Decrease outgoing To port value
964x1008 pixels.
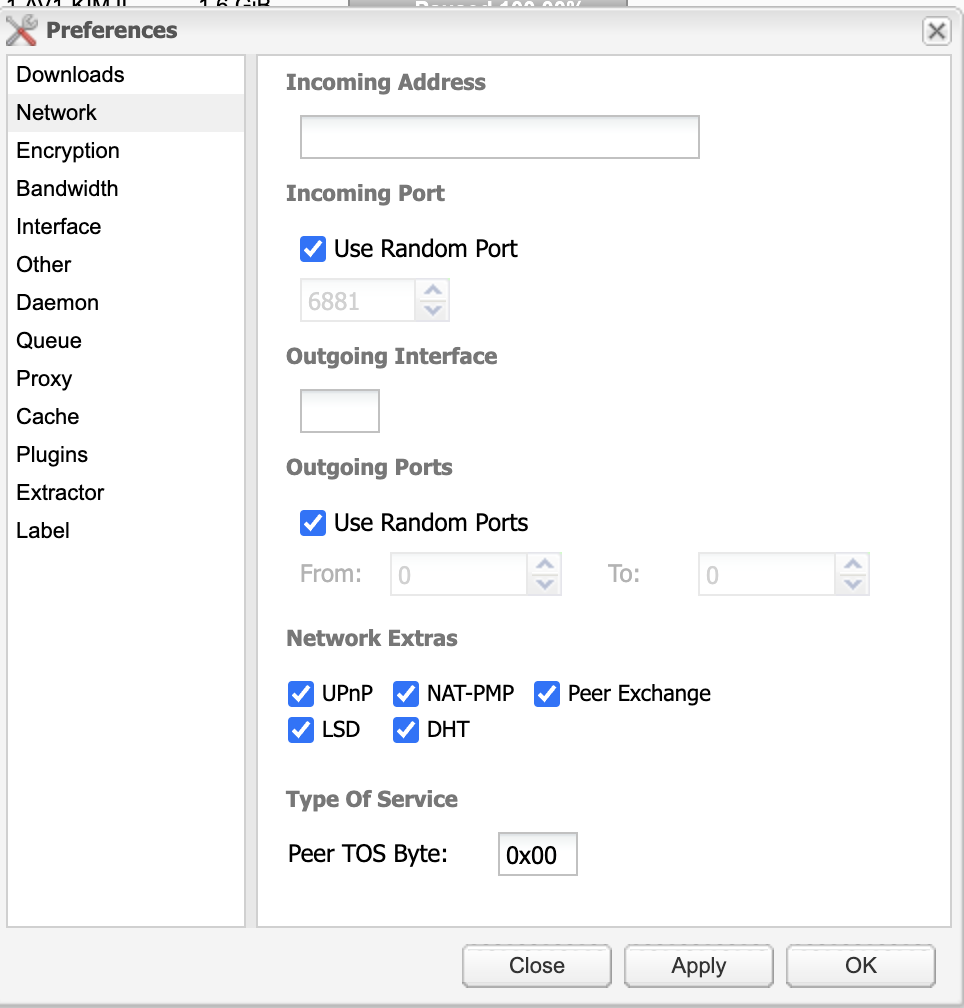tap(852, 584)
